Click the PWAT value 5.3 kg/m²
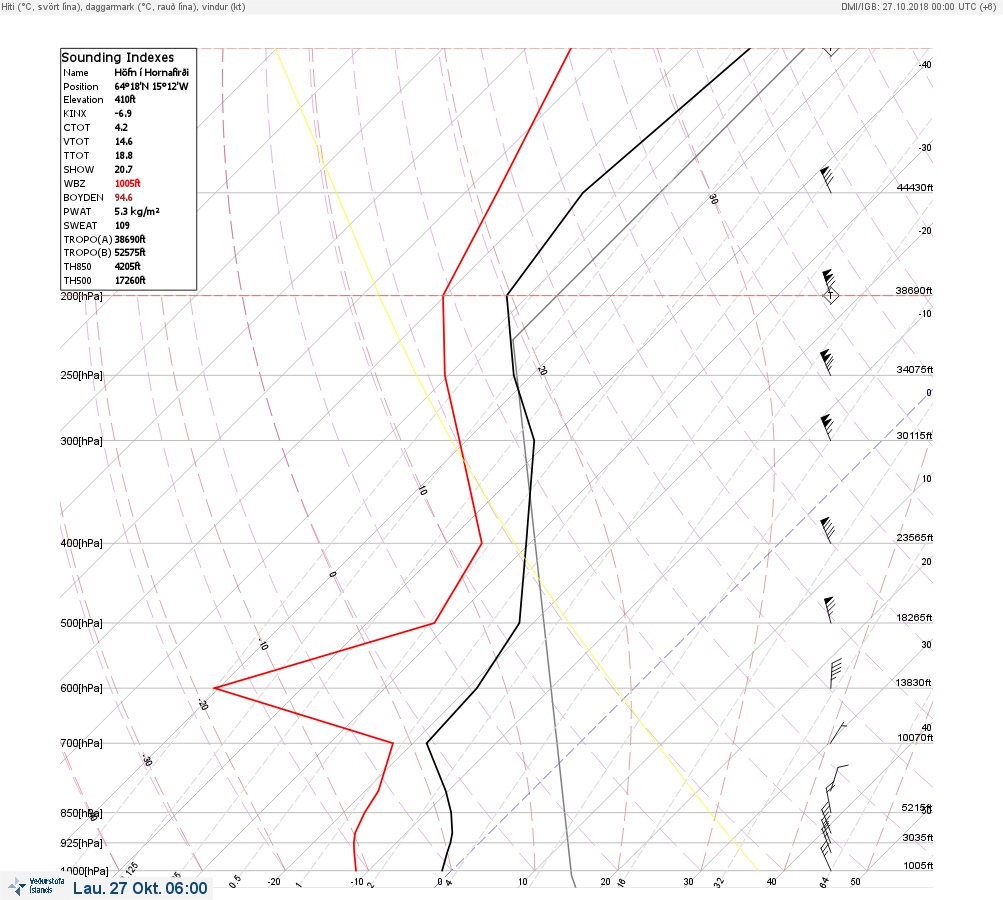 click(x=137, y=211)
